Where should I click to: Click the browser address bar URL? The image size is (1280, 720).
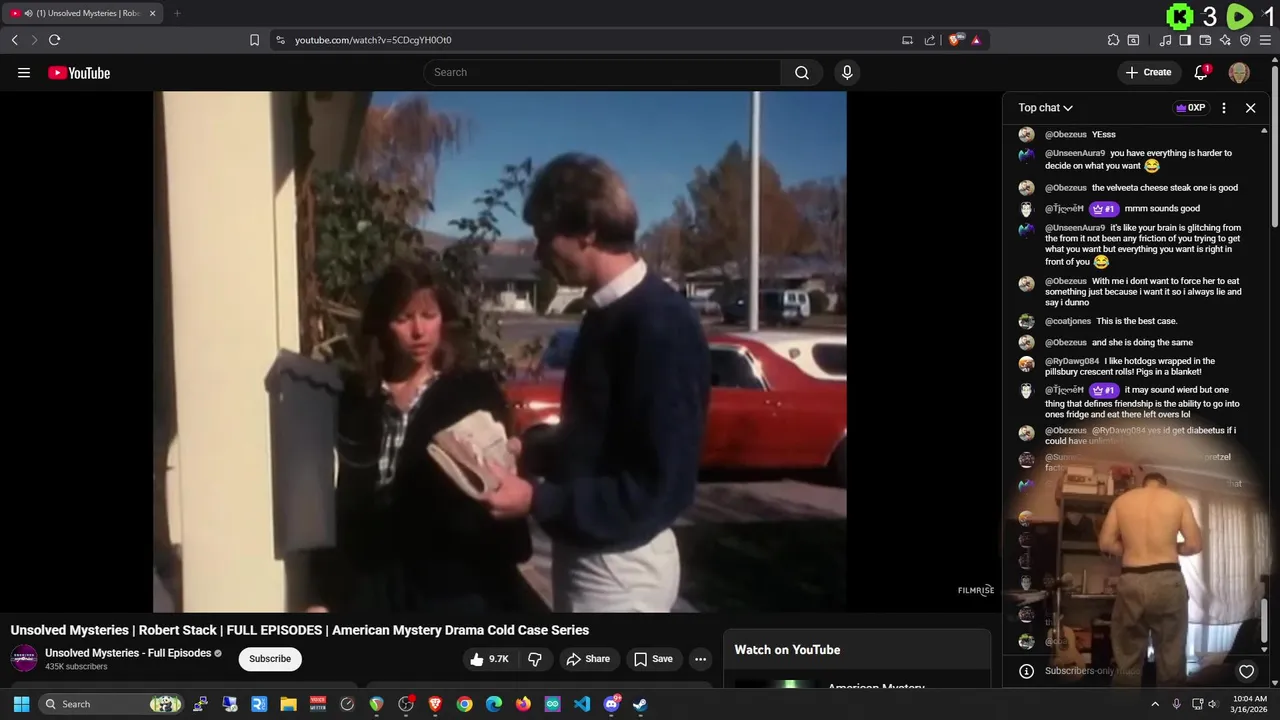pyautogui.click(x=373, y=40)
